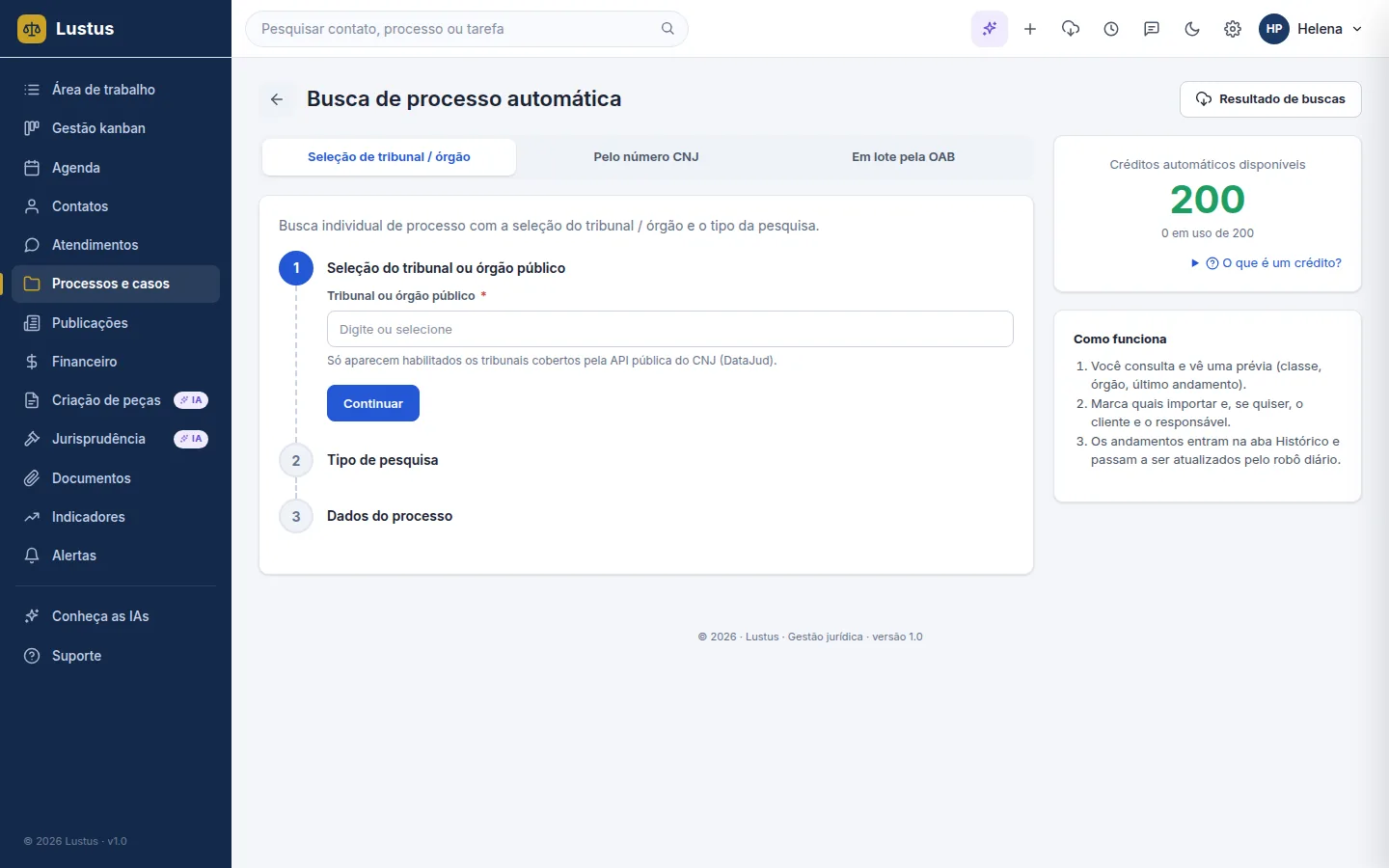Click the HP user avatar

[1274, 29]
